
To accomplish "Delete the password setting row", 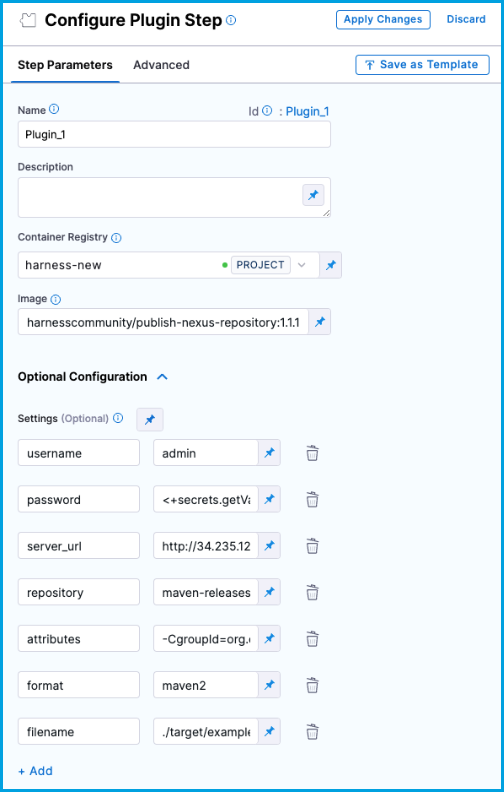I will pos(312,500).
